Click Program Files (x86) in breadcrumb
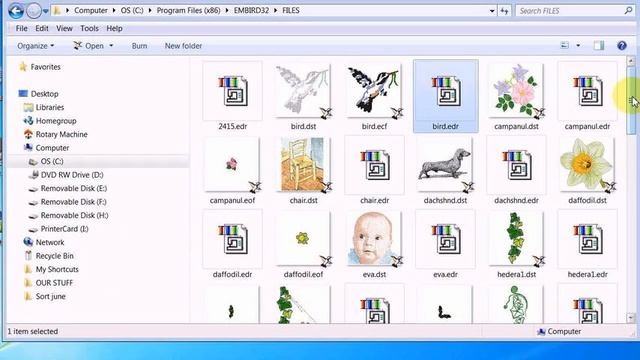640x360 pixels. (x=188, y=11)
